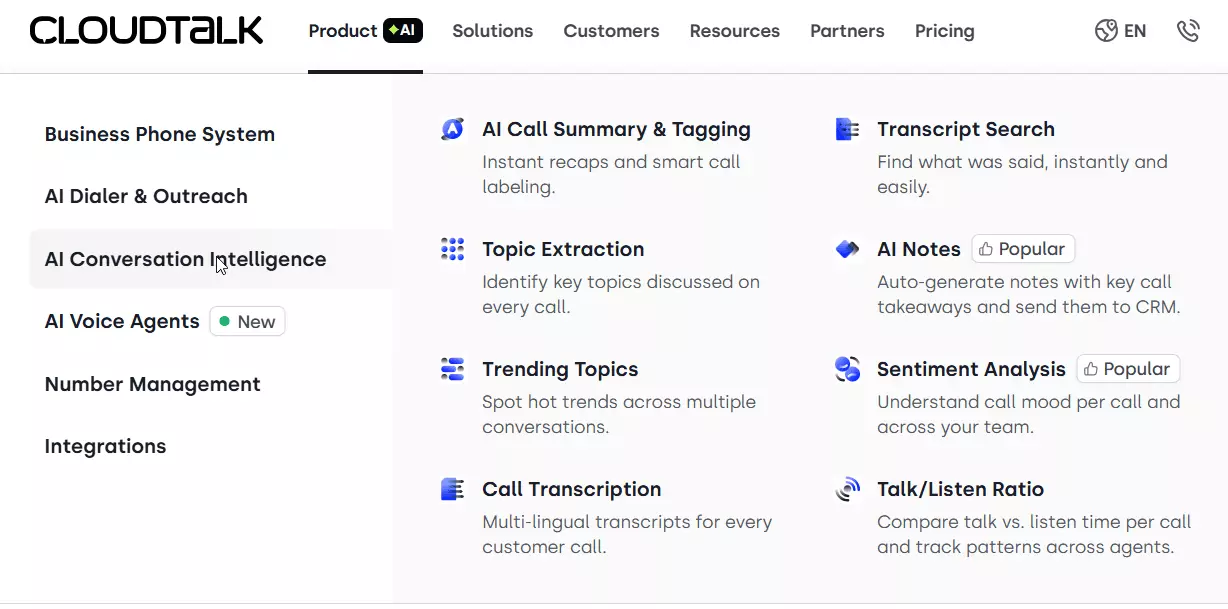This screenshot has height=609, width=1228.
Task: Click the Sentiment Analysis icon
Action: (847, 369)
